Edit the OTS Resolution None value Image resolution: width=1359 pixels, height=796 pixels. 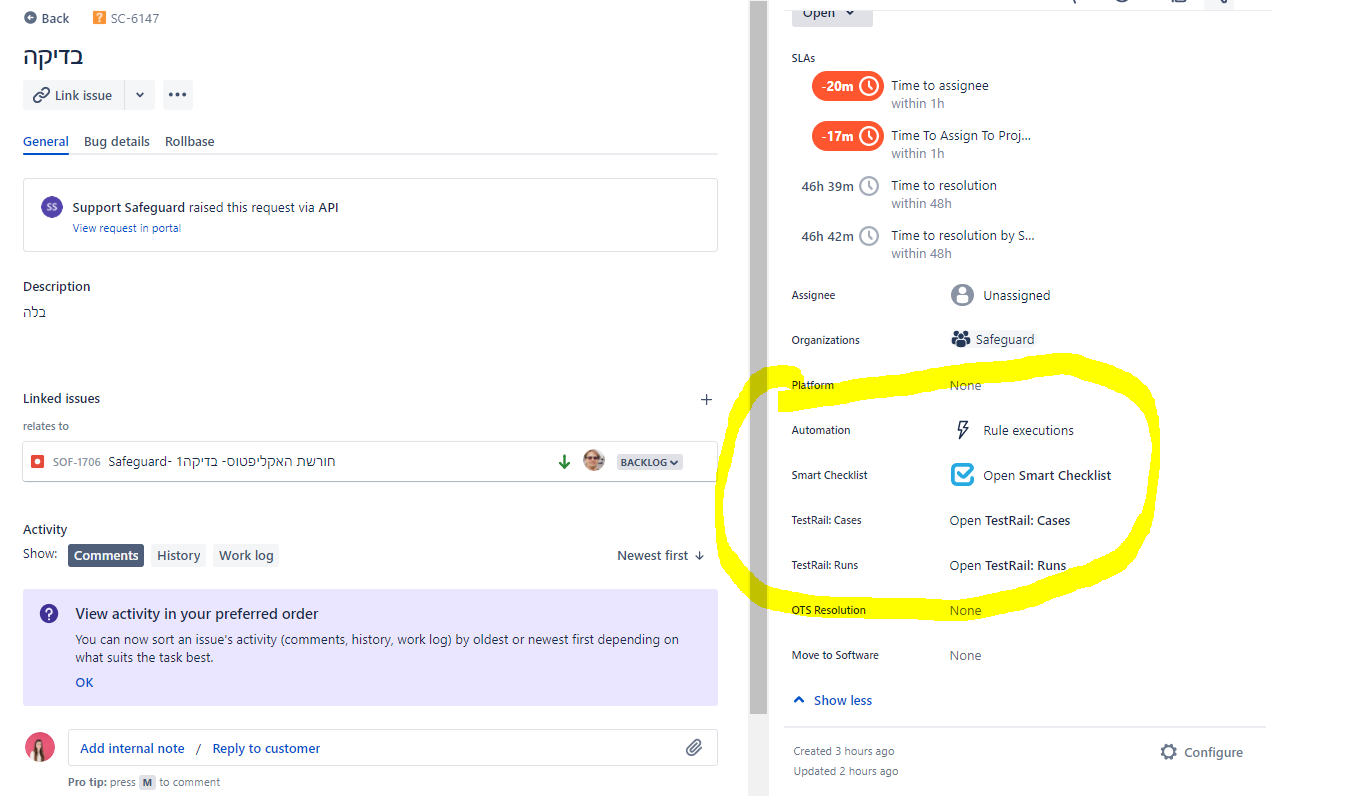966,611
